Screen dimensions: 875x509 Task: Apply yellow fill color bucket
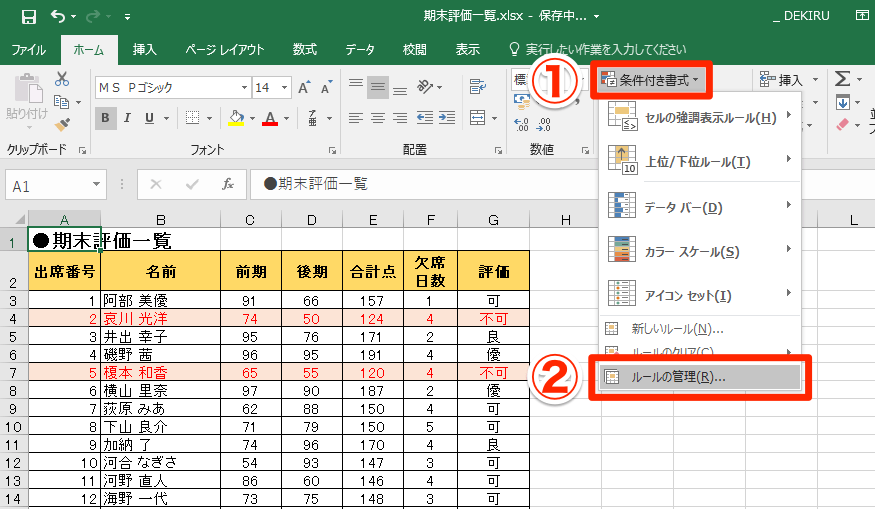pos(236,118)
